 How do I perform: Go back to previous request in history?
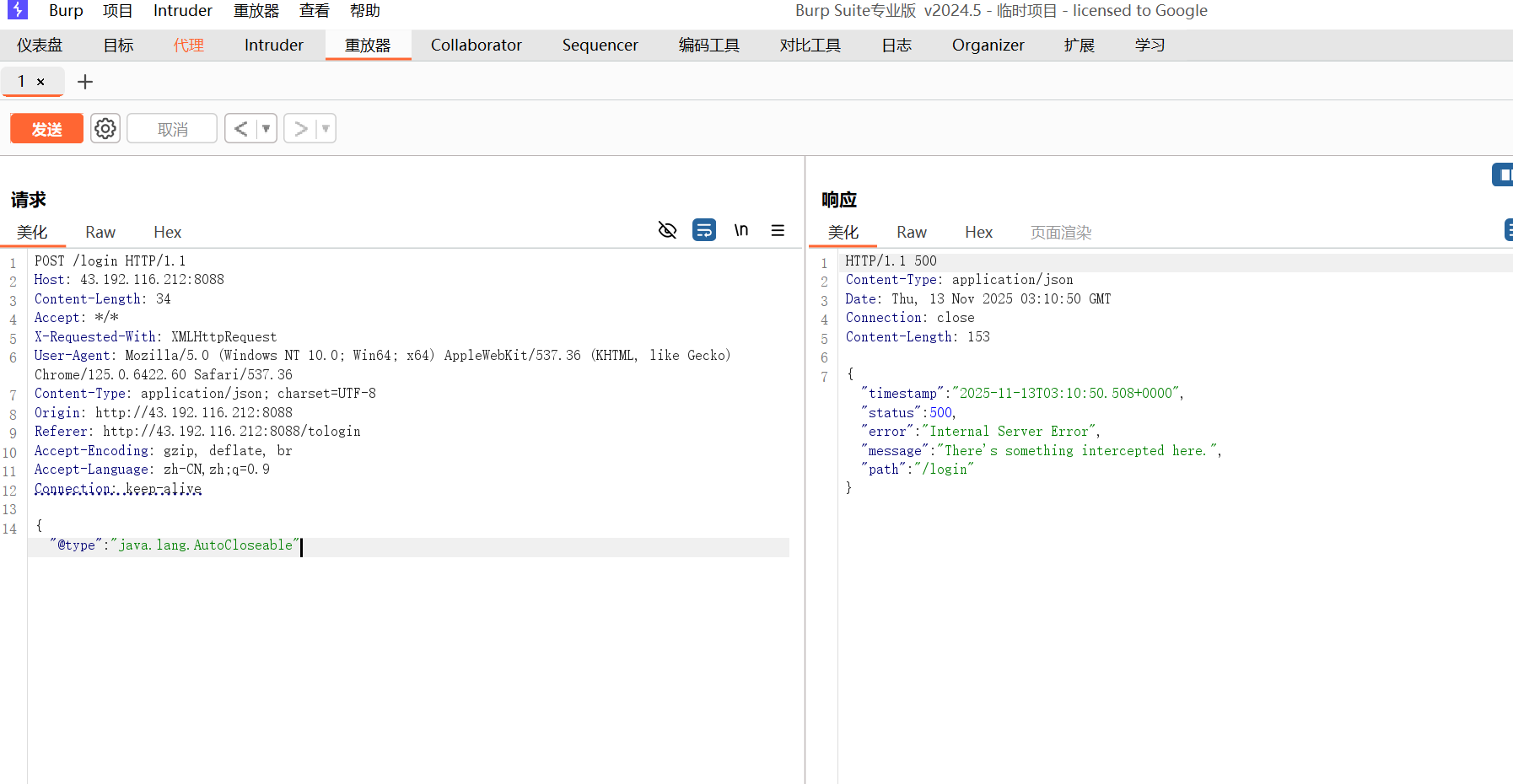tap(241, 128)
